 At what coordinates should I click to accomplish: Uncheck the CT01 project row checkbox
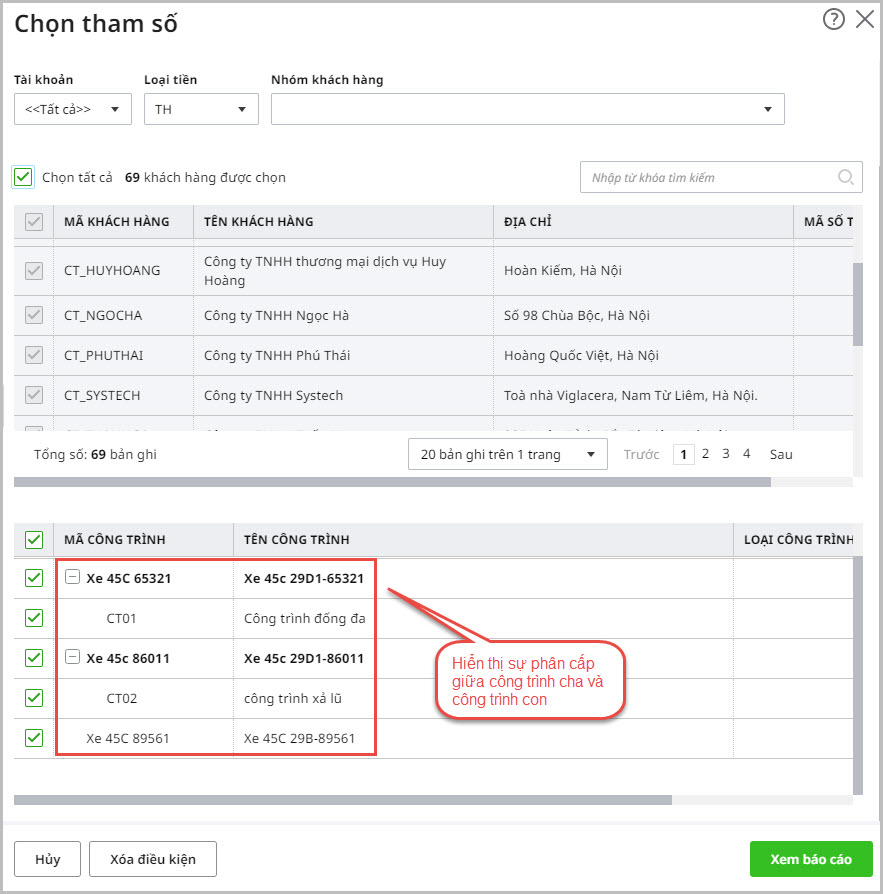point(34,618)
